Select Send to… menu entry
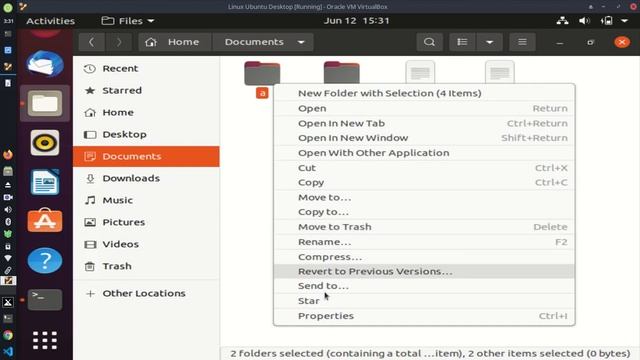 pos(424,286)
